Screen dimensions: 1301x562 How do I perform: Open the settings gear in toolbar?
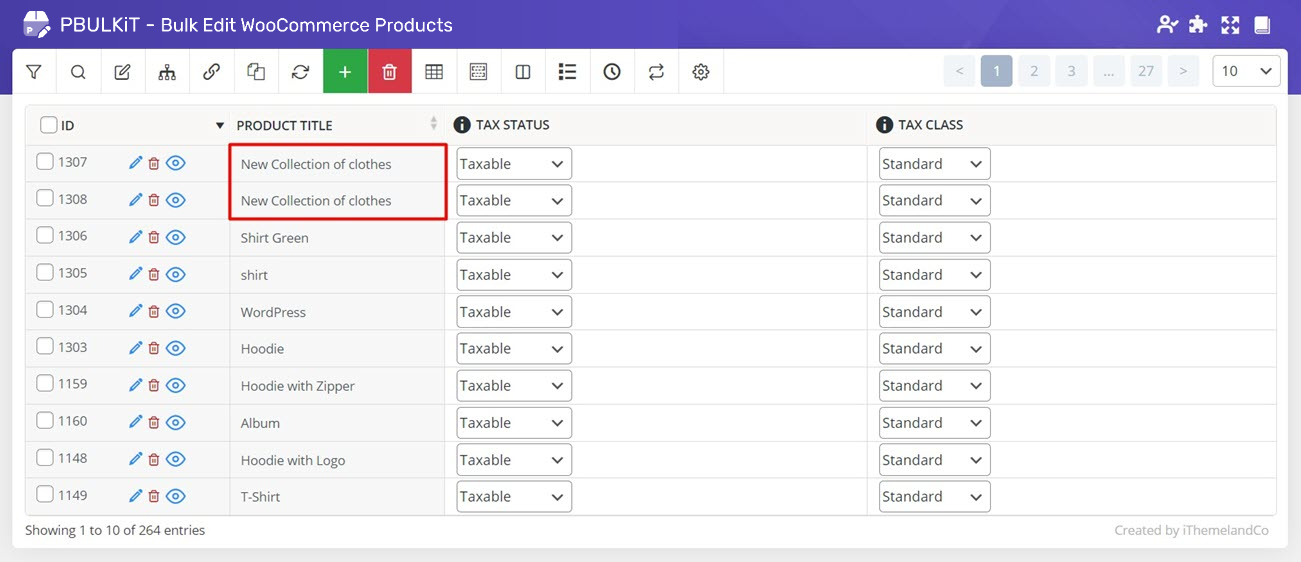tap(701, 72)
